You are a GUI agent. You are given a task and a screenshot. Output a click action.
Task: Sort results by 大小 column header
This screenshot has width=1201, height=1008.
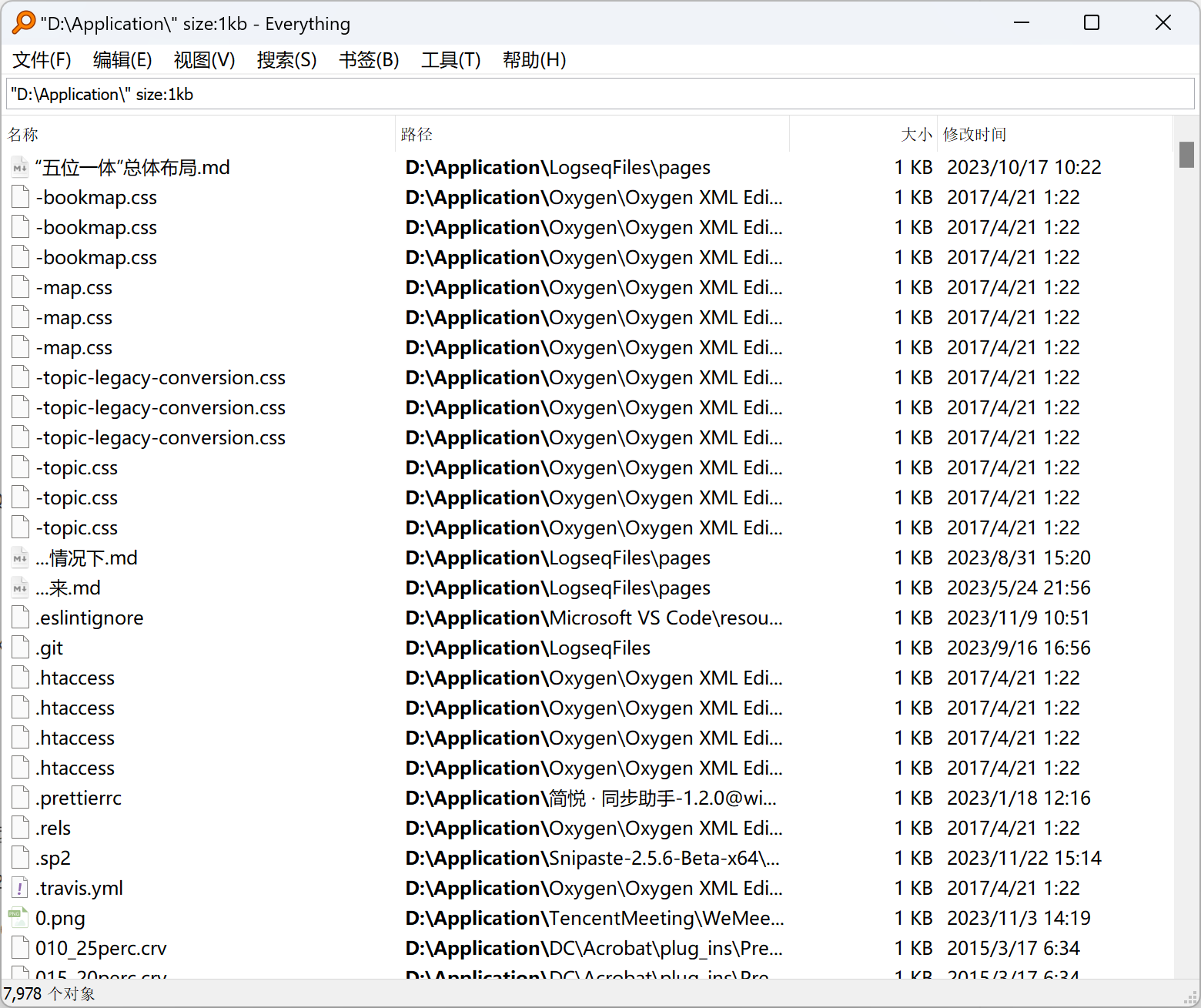pos(863,135)
